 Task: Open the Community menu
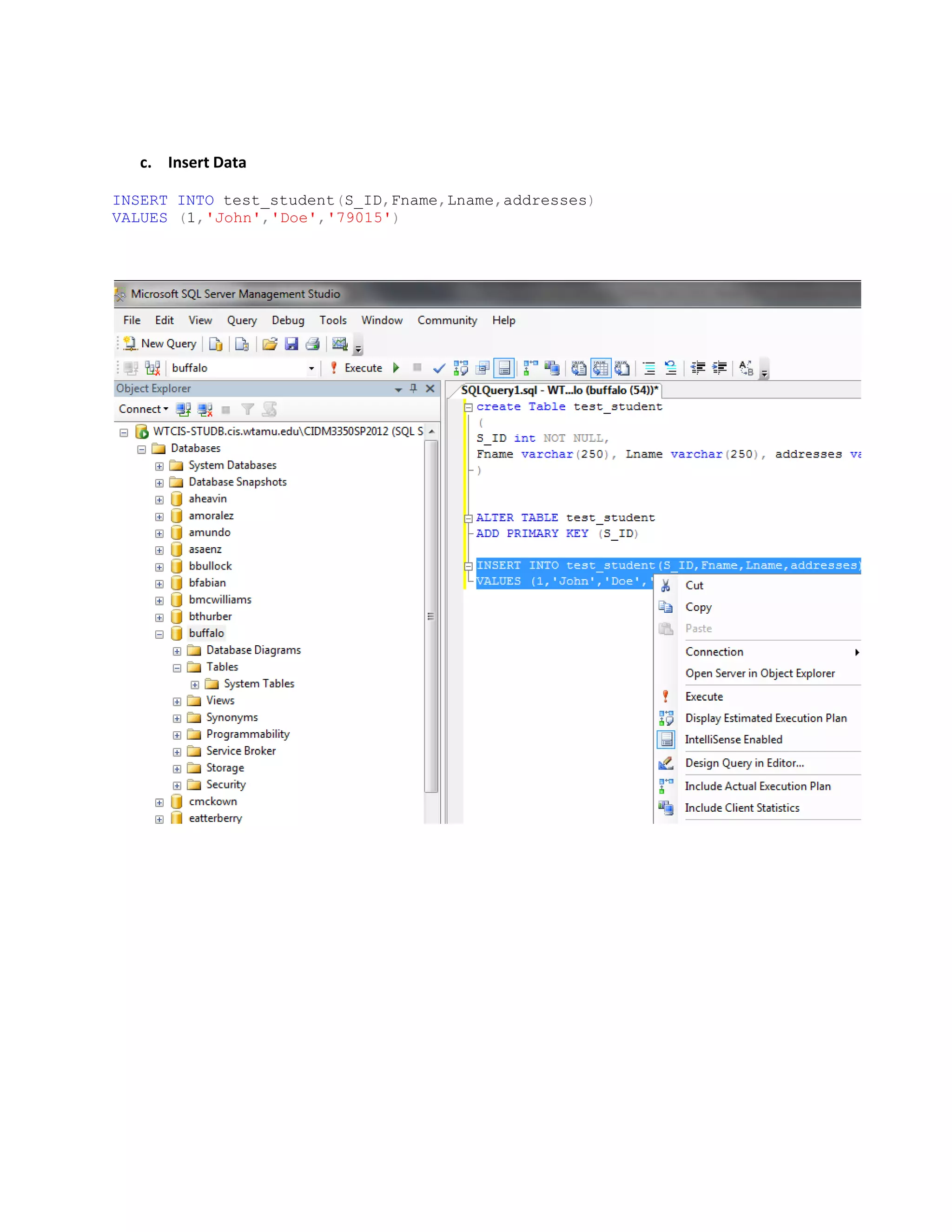447,320
